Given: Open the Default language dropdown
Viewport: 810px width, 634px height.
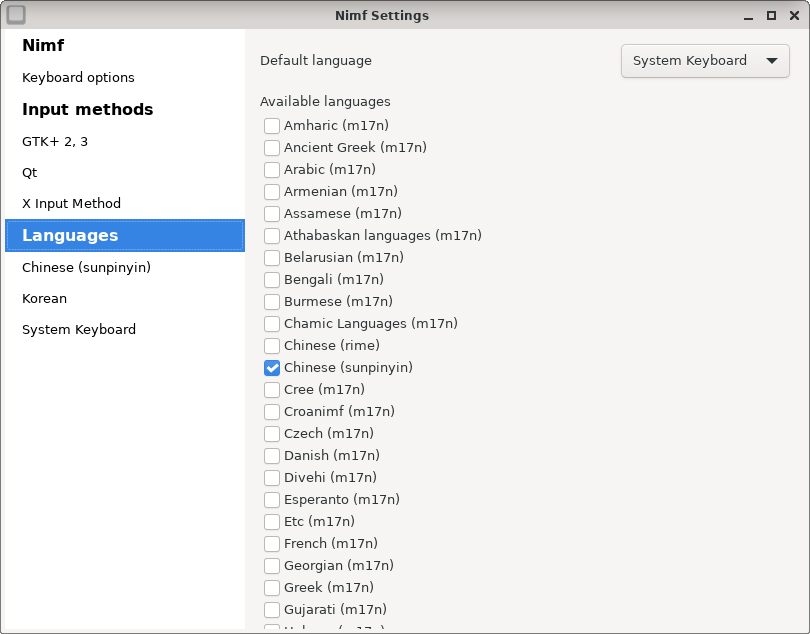Looking at the screenshot, I should [x=705, y=61].
